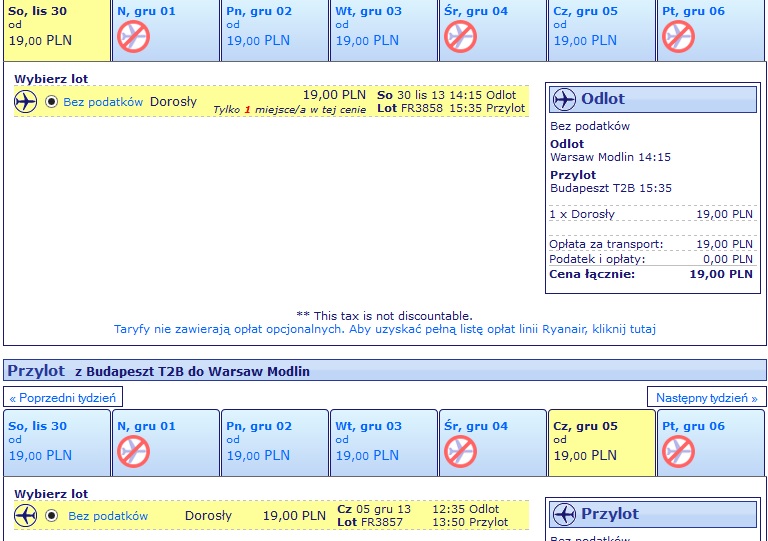The height and width of the screenshot is (541, 768).
Task: Click the Śr, gru 04 outbound date tab
Action: pyautogui.click(x=493, y=30)
